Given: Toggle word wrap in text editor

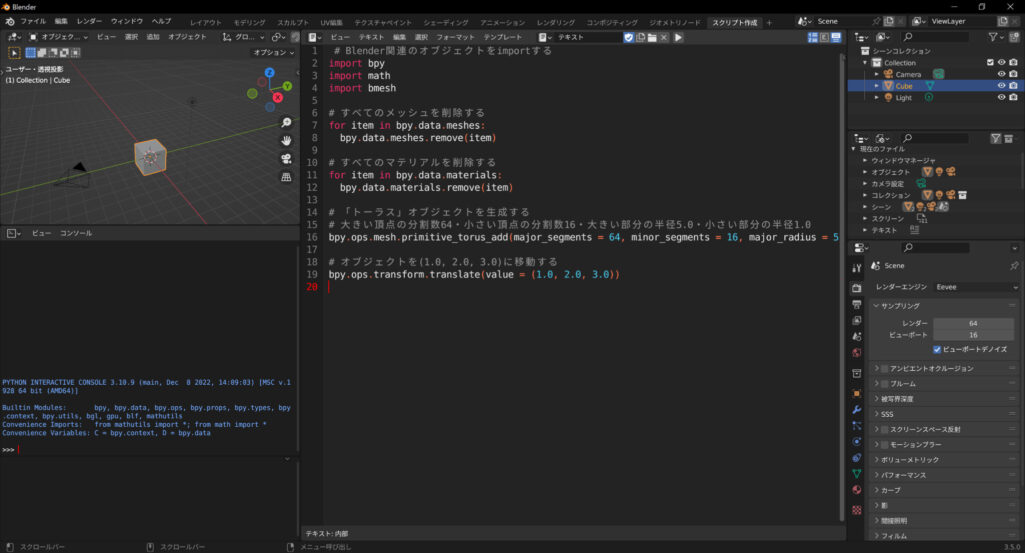Looking at the screenshot, I should tap(824, 37).
